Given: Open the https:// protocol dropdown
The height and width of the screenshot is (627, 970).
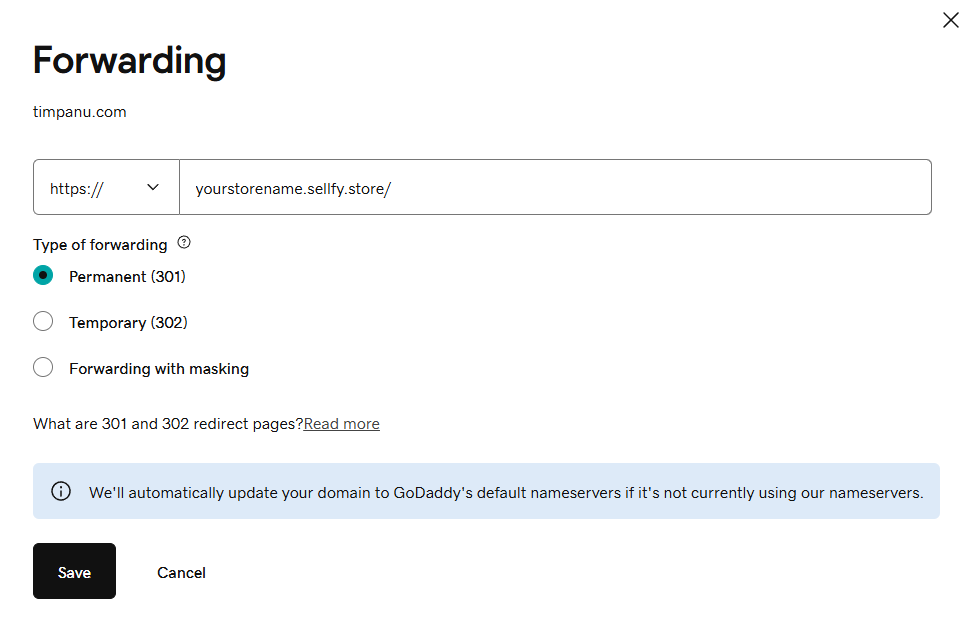Looking at the screenshot, I should 106,187.
